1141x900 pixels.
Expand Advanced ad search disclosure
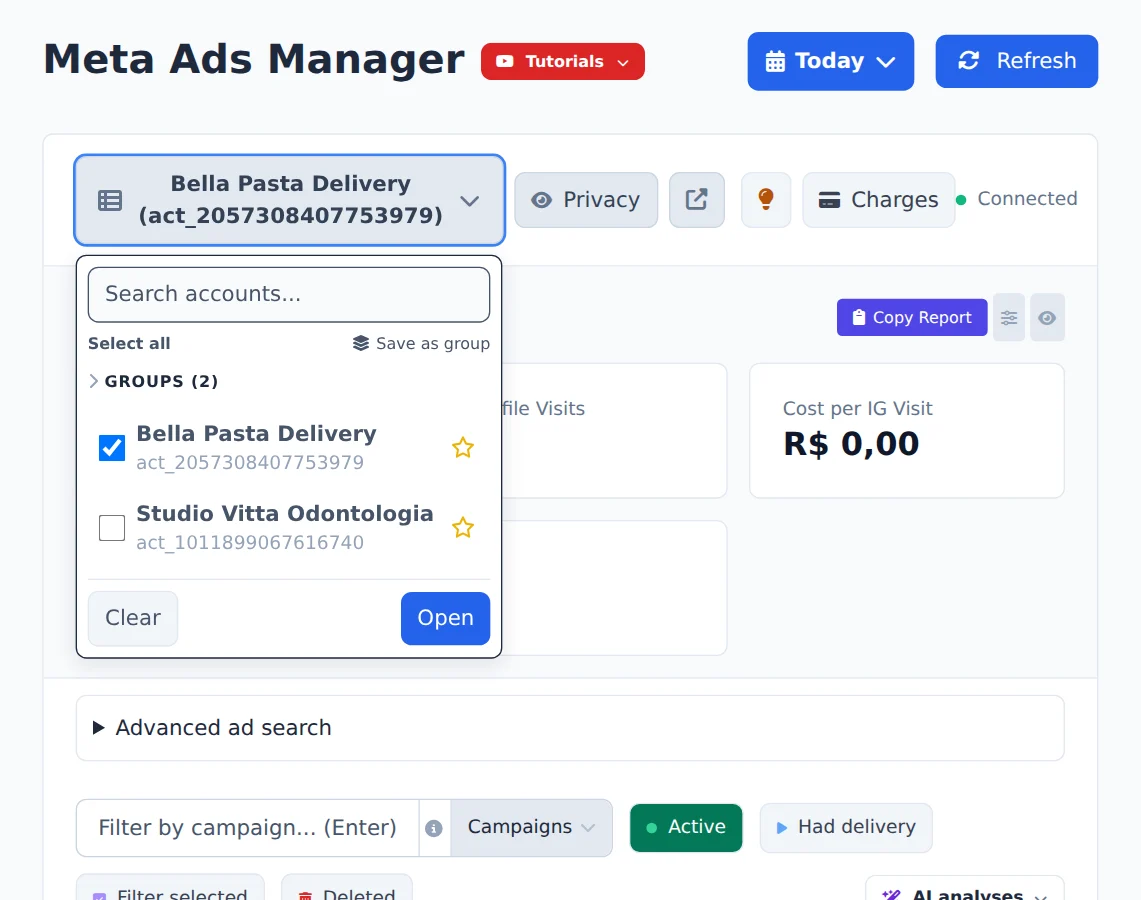(x=570, y=728)
